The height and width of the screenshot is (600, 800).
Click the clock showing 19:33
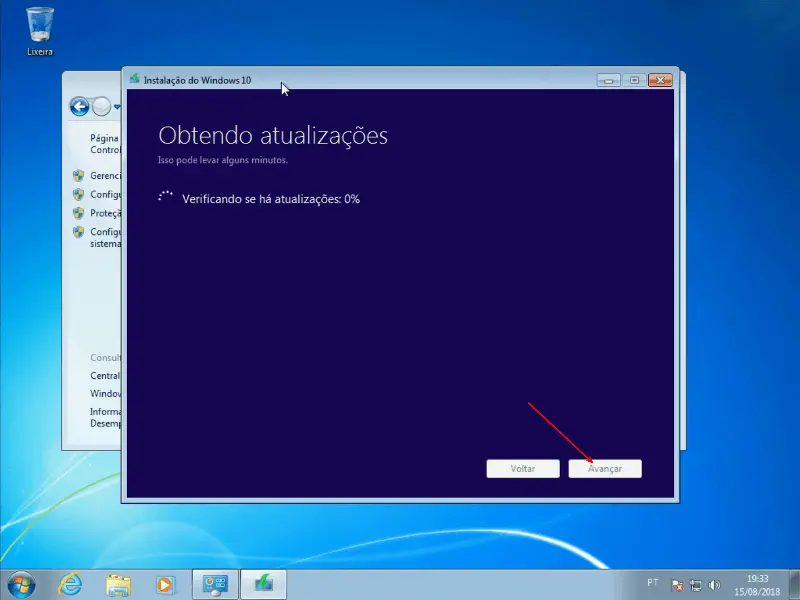tap(757, 585)
